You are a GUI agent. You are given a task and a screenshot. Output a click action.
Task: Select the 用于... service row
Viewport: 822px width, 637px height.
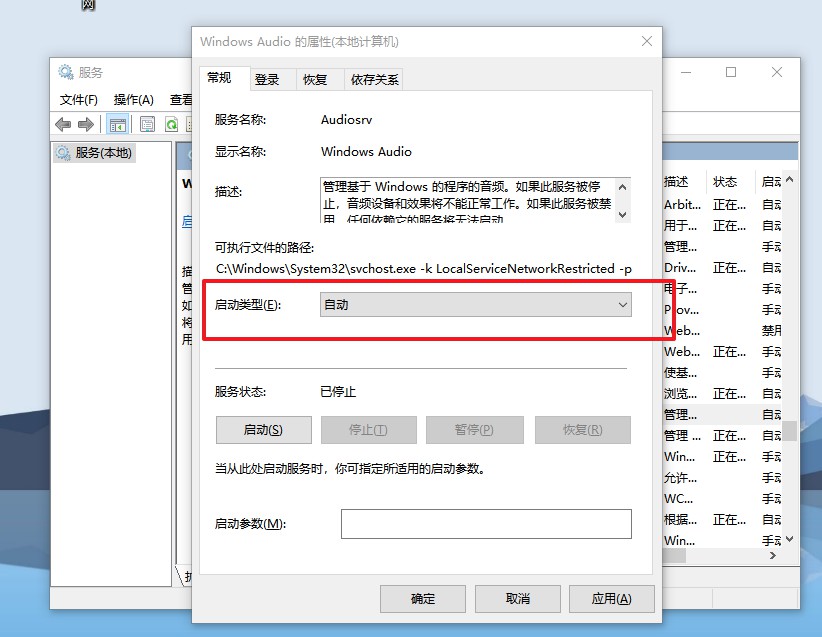click(722, 225)
